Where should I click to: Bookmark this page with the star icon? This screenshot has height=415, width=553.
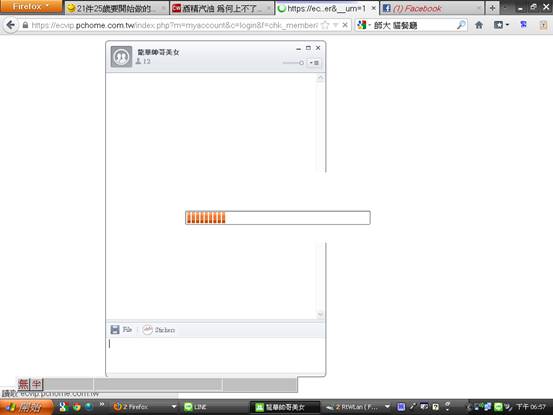(325, 25)
